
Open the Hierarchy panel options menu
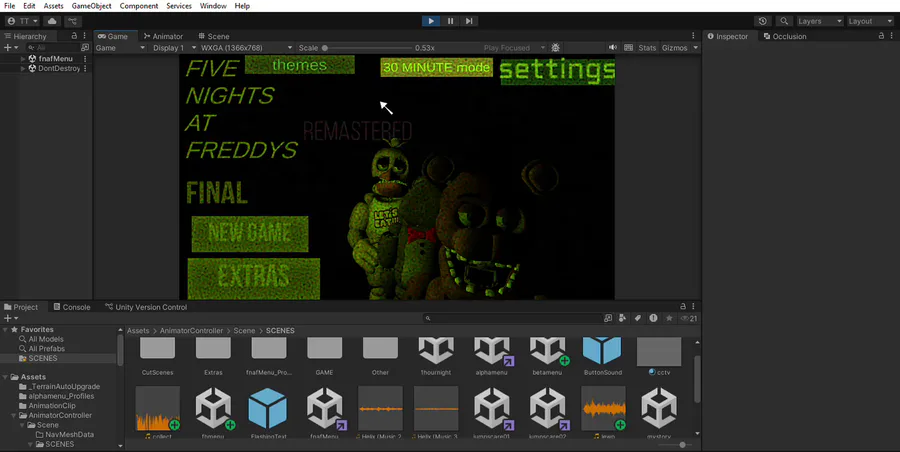pyautogui.click(x=84, y=36)
